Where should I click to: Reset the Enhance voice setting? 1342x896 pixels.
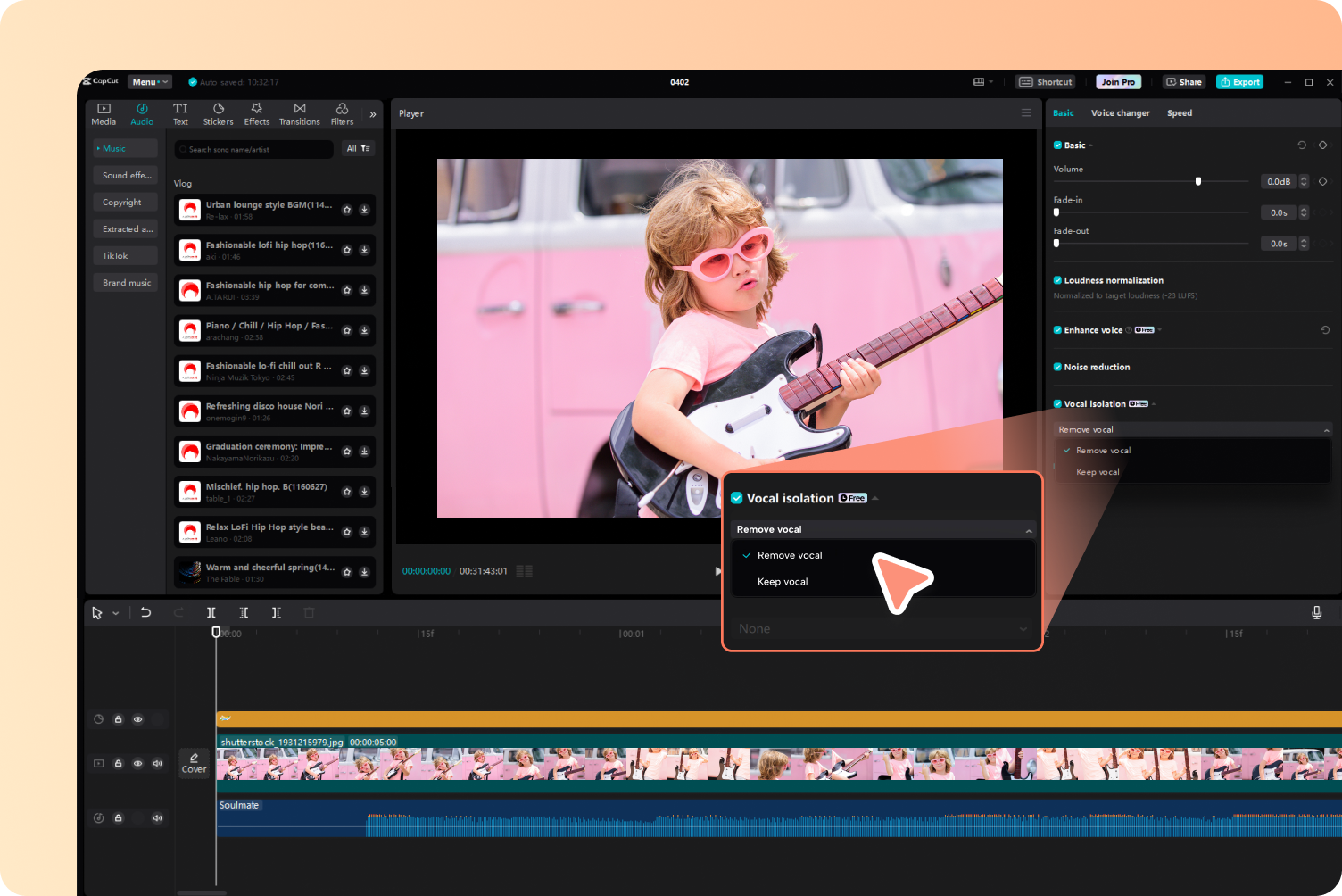click(x=1325, y=330)
